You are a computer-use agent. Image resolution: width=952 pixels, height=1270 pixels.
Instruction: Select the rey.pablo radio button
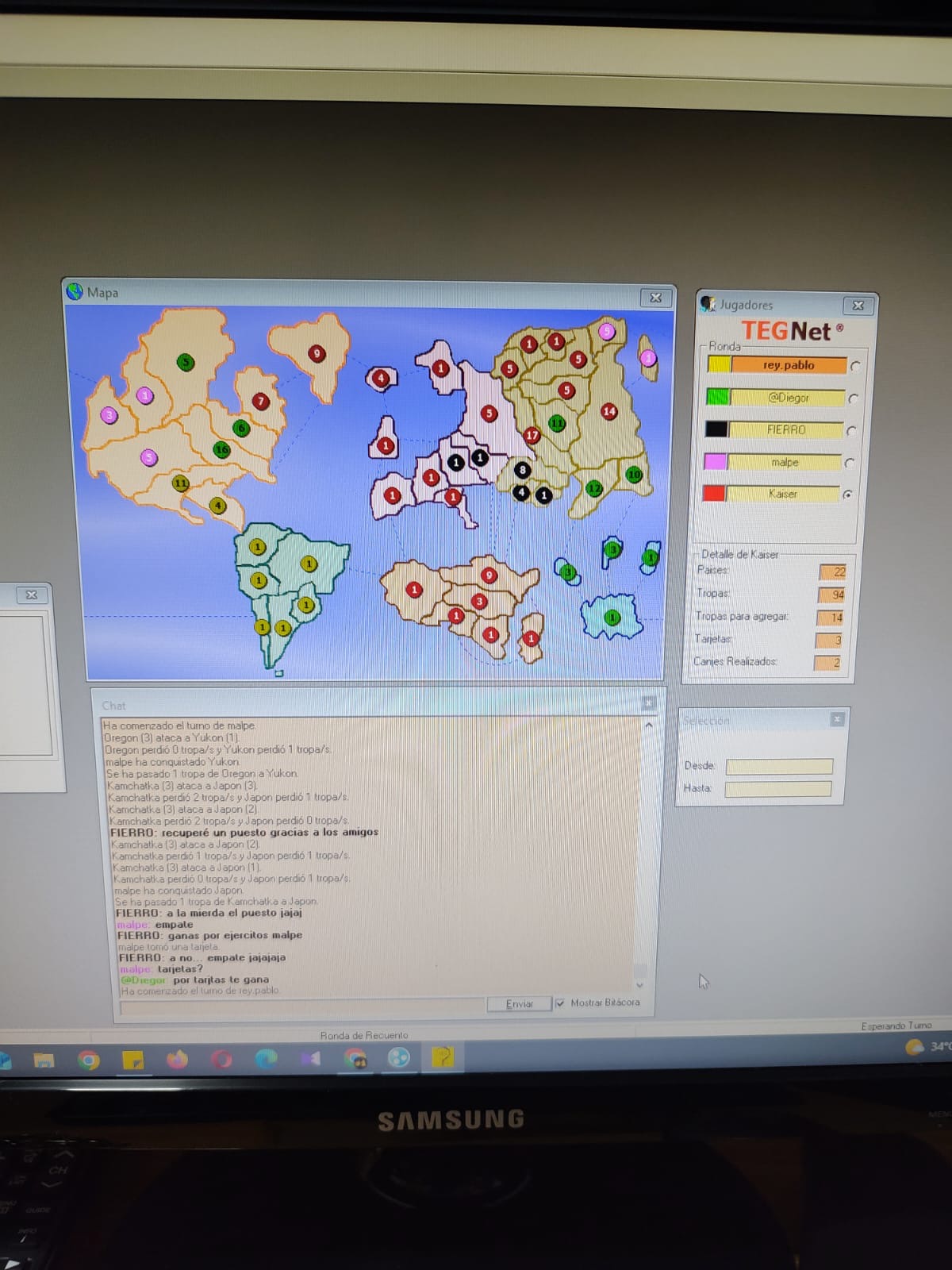(x=855, y=366)
